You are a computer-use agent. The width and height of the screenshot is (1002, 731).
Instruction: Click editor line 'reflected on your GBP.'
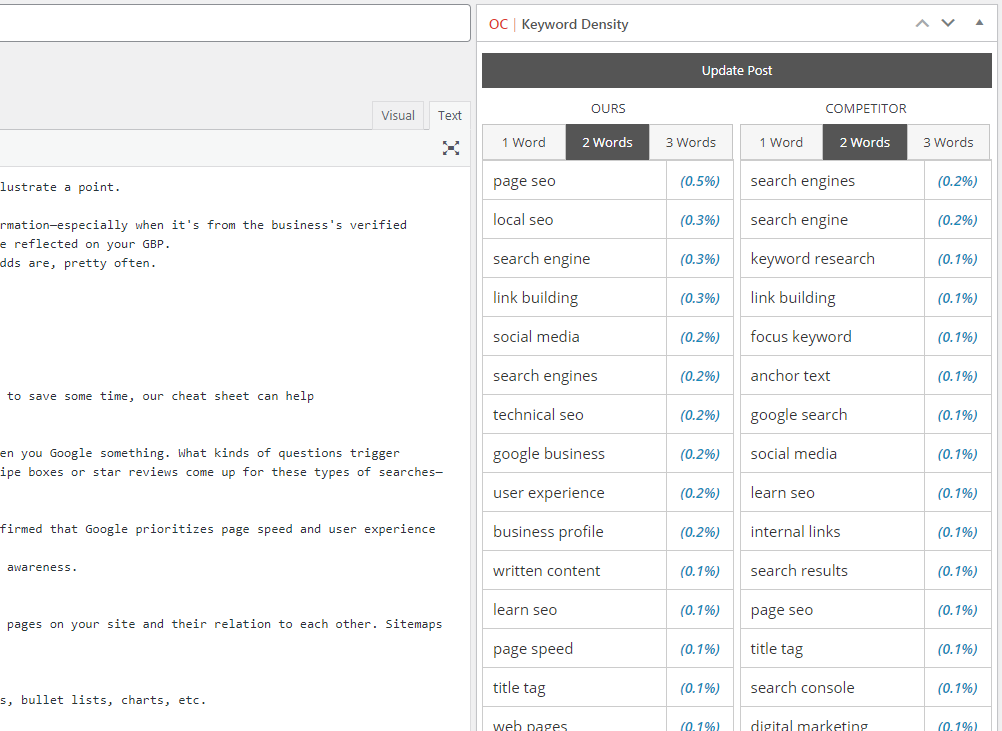click(x=86, y=244)
